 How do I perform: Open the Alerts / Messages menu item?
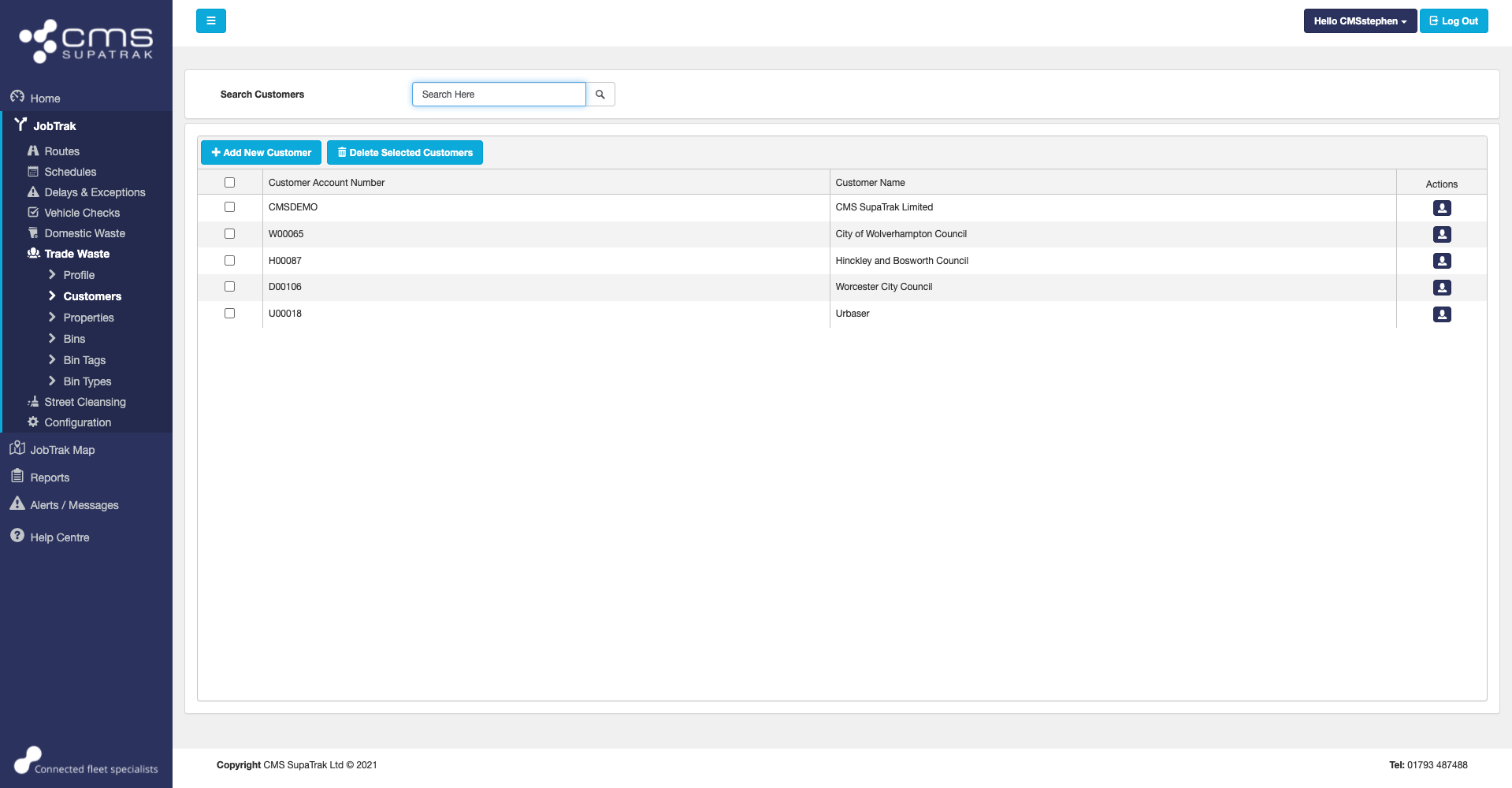click(74, 505)
